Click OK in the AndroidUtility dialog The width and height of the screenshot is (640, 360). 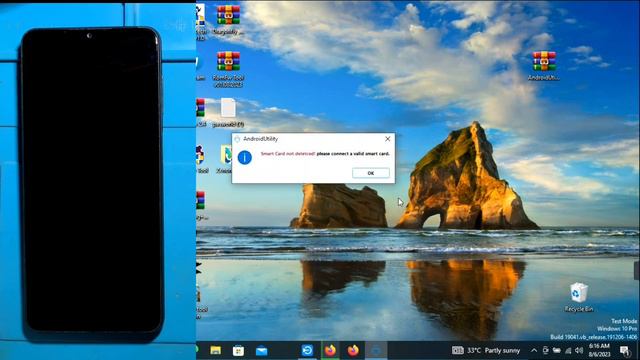[x=371, y=173]
